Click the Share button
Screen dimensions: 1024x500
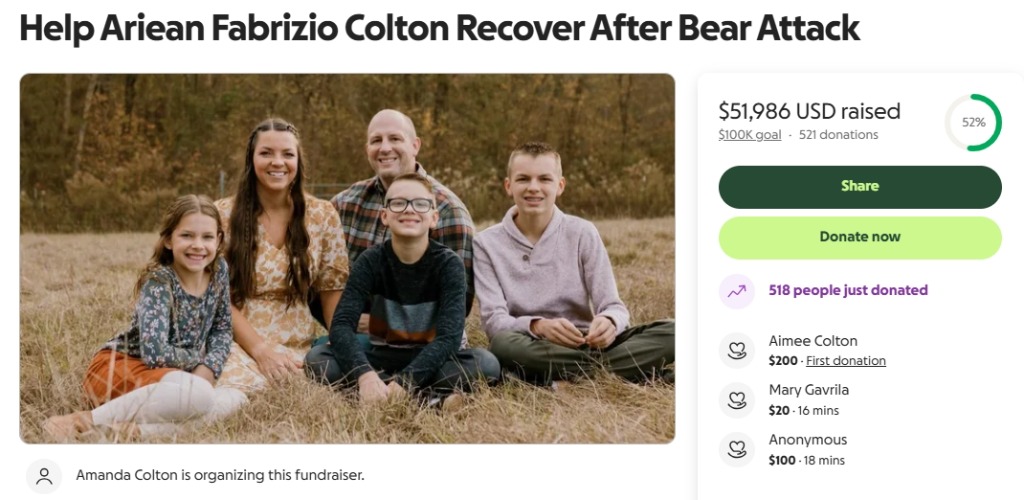tap(859, 187)
